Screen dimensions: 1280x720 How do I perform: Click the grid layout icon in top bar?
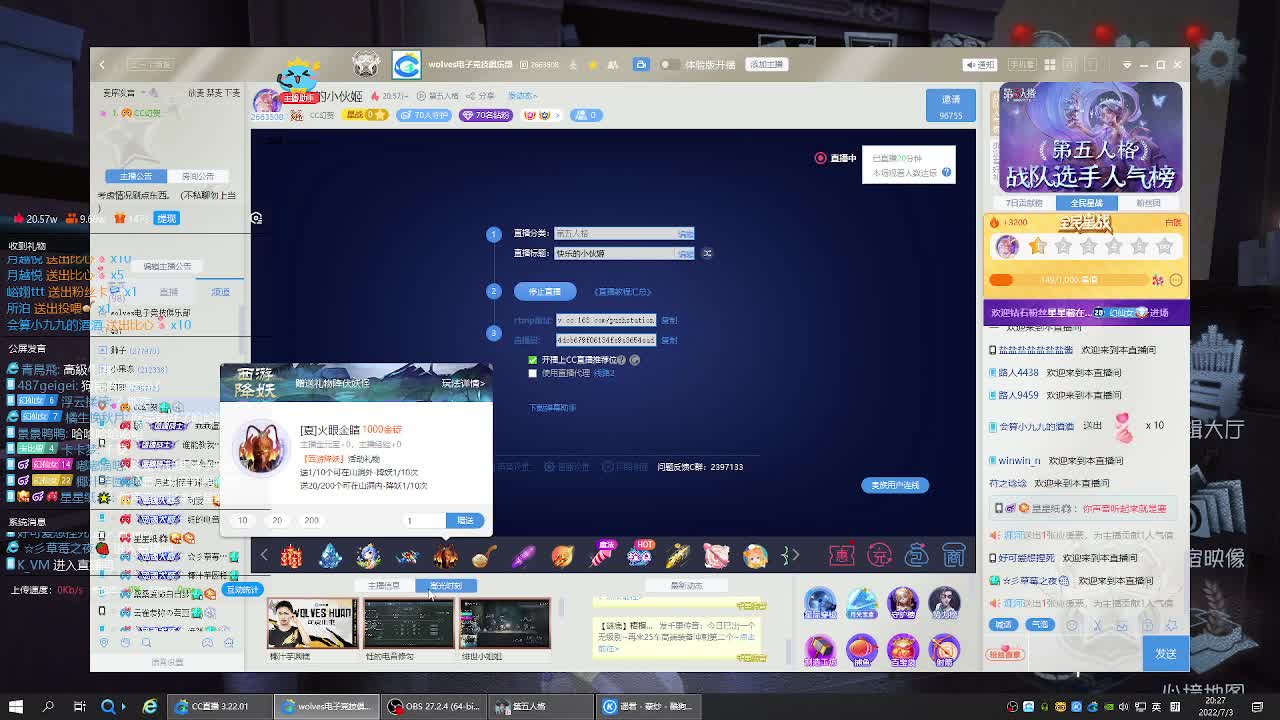[x=1050, y=64]
